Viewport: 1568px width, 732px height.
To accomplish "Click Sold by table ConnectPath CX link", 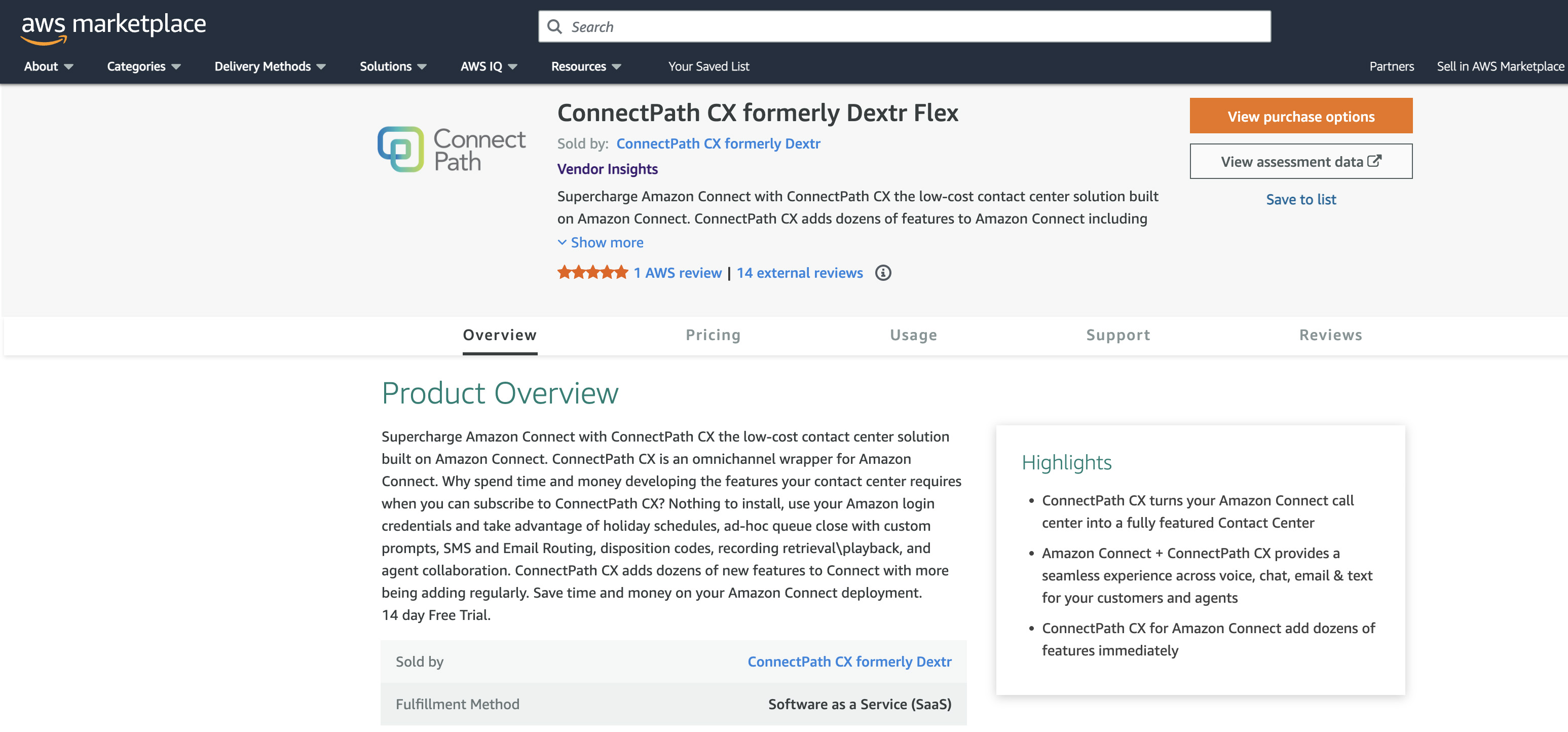I will (x=849, y=662).
